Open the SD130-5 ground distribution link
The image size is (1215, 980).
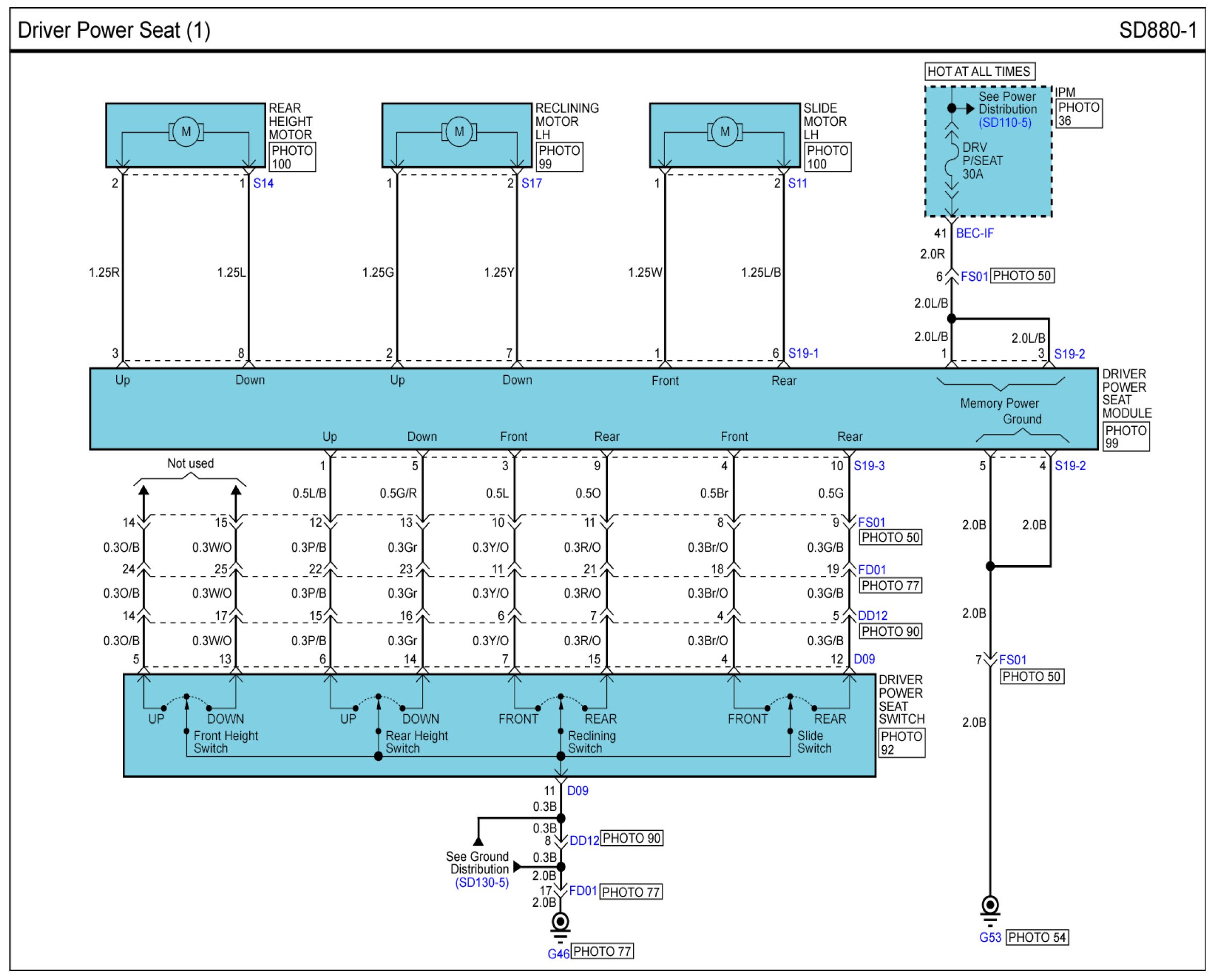tap(482, 882)
